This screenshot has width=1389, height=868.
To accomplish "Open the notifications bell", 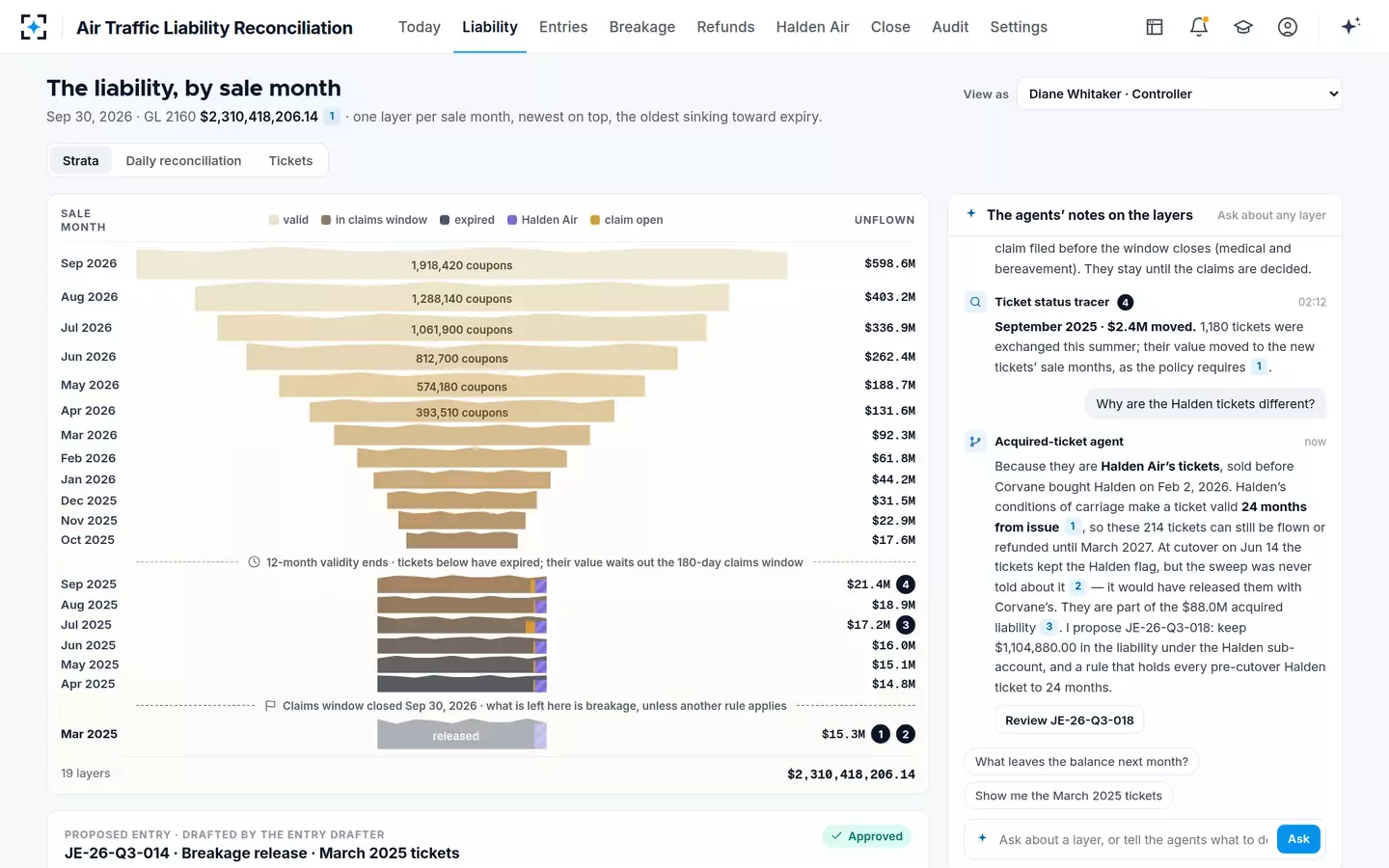I will coord(1199,27).
